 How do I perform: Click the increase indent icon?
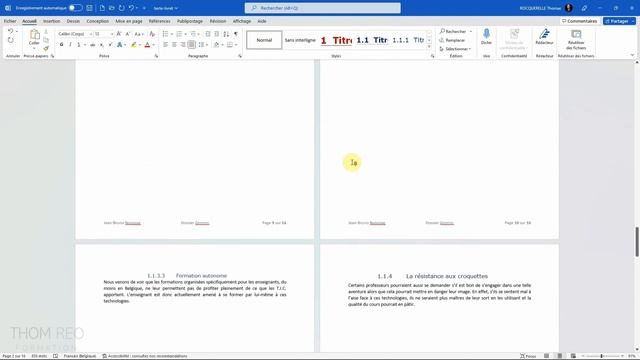tap(217, 34)
